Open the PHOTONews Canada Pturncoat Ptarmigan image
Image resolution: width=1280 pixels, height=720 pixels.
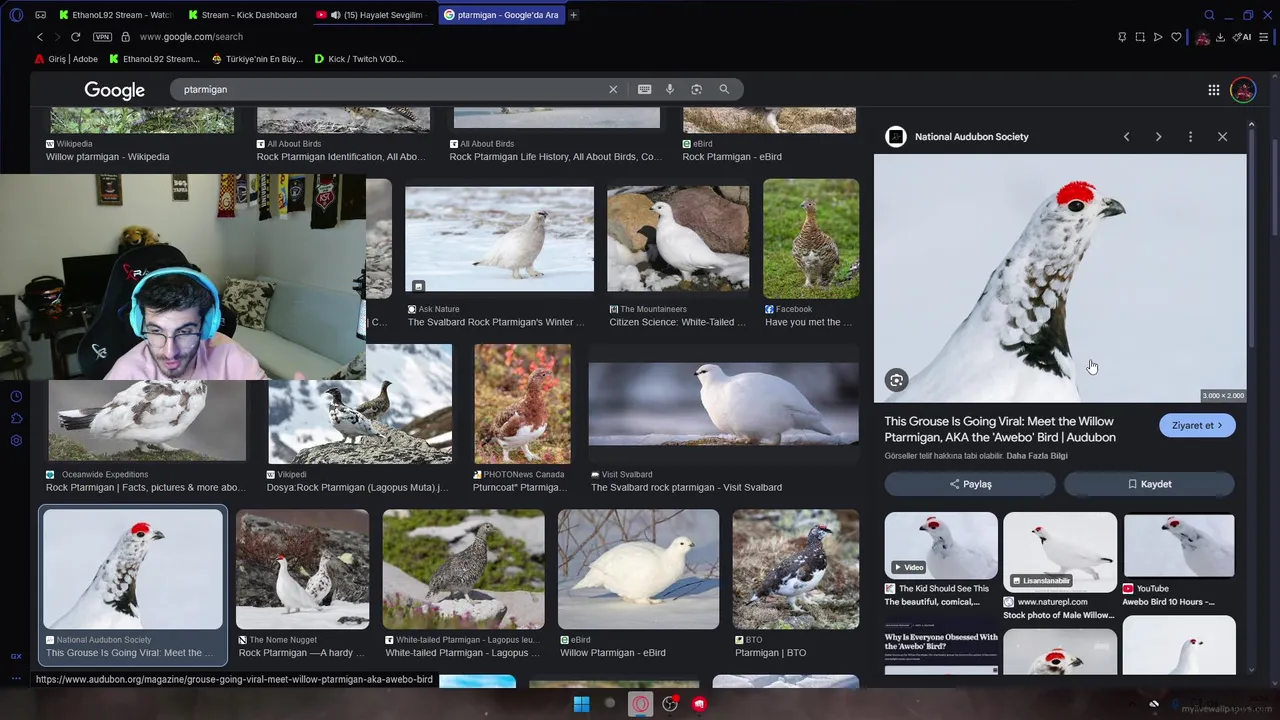tap(522, 404)
